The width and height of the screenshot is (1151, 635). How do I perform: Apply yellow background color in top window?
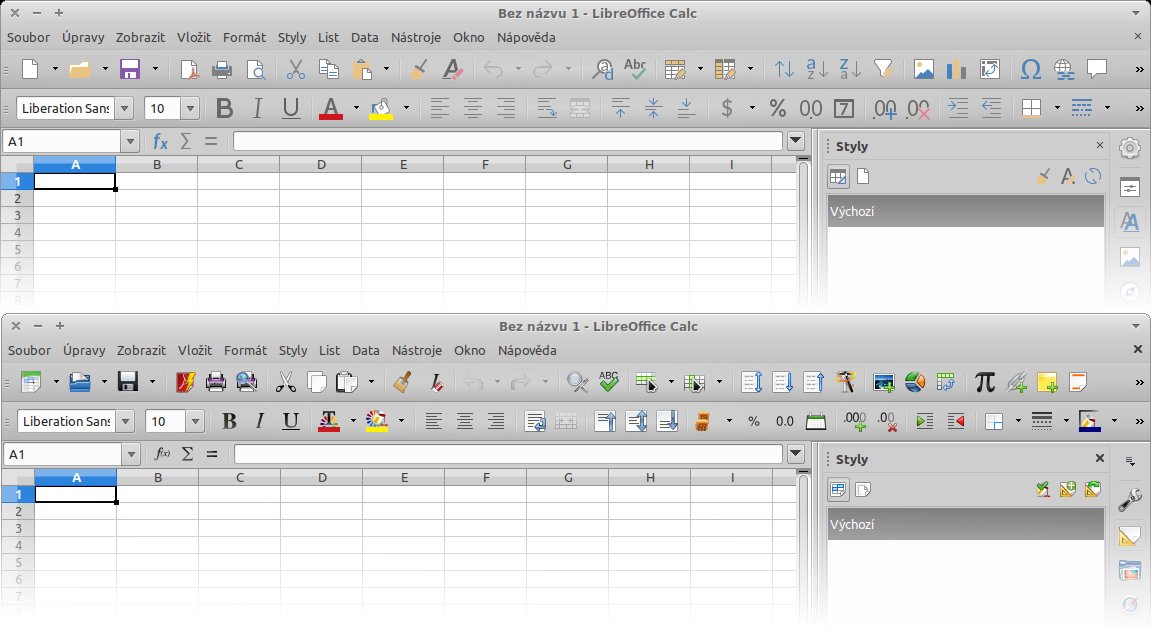(x=381, y=109)
